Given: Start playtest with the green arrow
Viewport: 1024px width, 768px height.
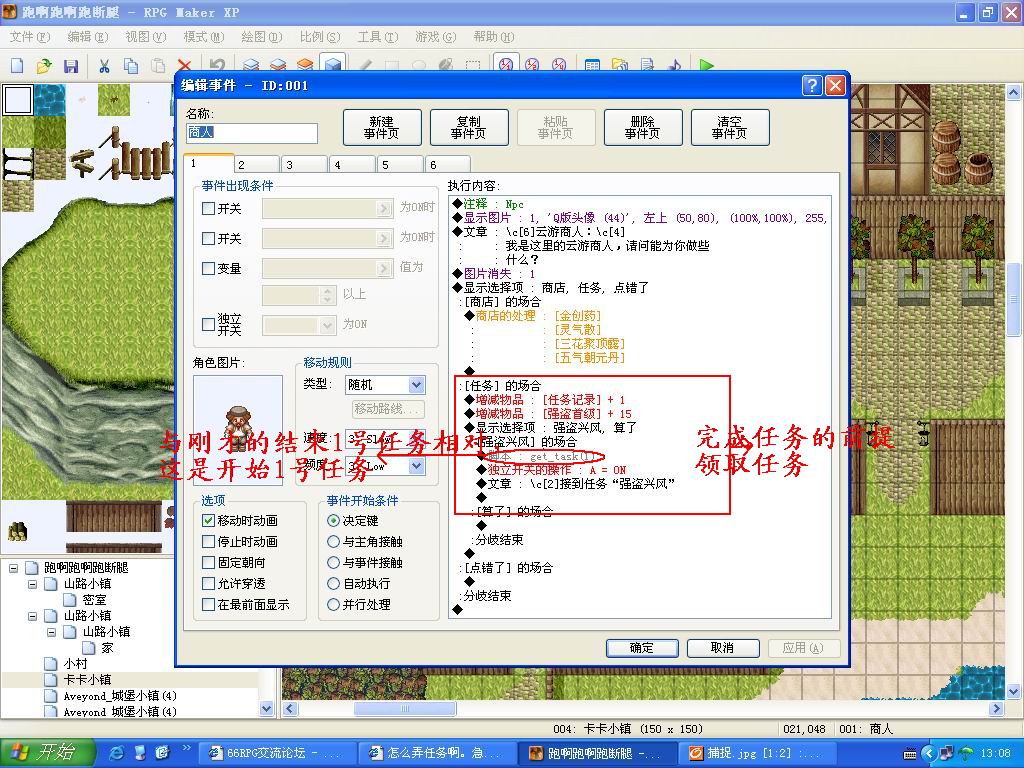Looking at the screenshot, I should 706,65.
